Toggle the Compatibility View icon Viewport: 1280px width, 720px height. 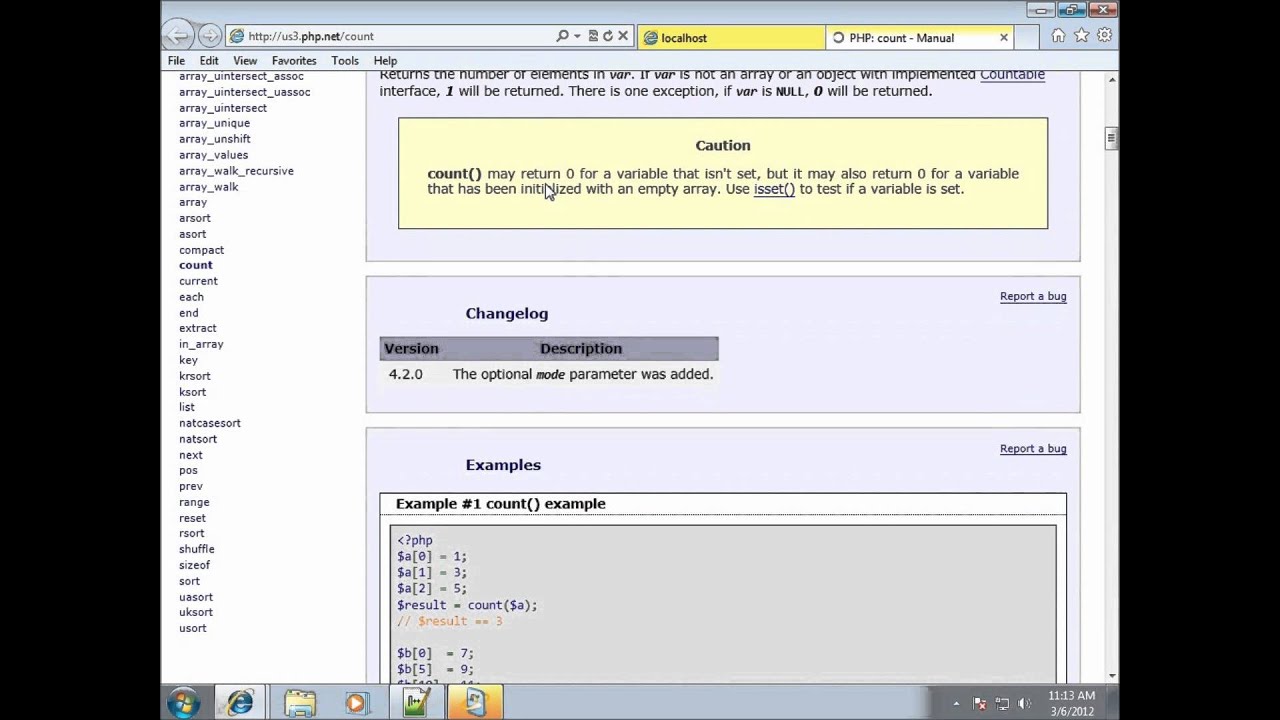coord(592,36)
